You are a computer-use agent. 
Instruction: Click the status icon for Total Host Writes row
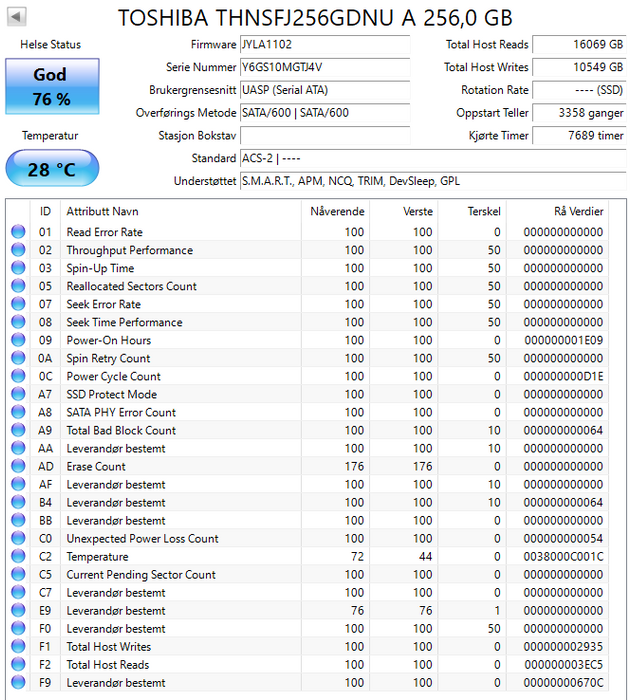tap(18, 646)
